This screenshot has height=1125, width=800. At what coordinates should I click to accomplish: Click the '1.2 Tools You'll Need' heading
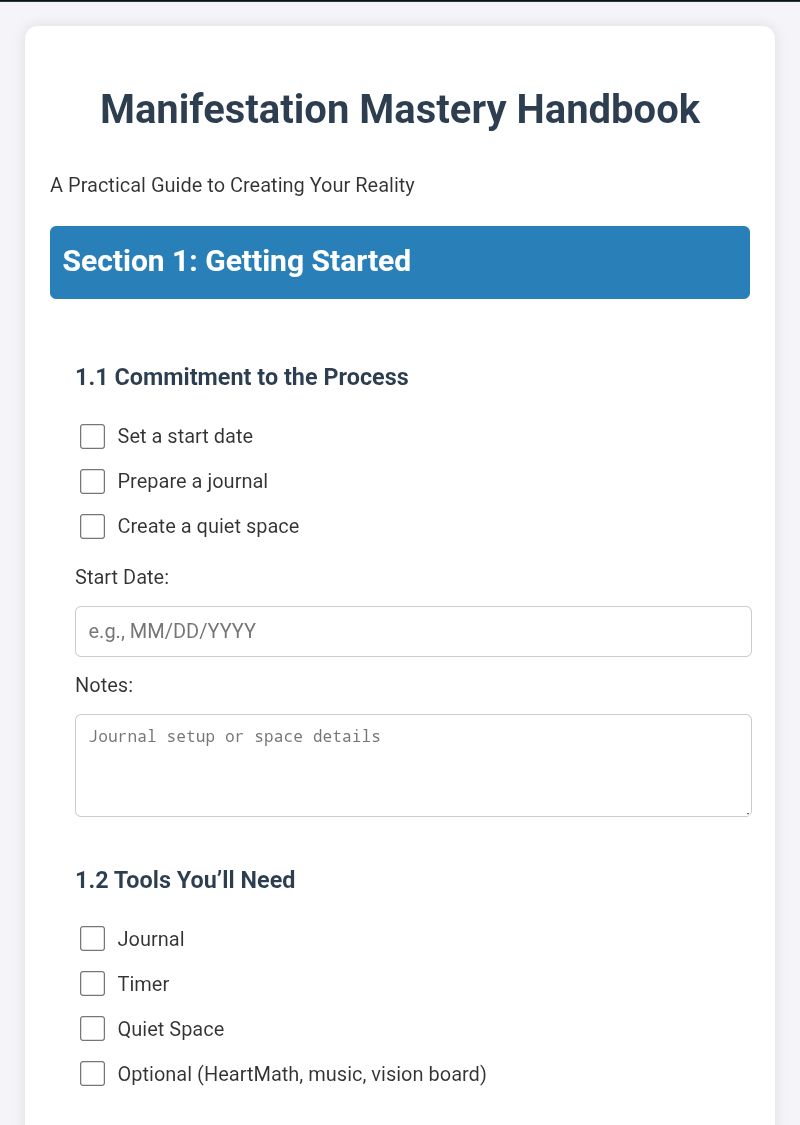pyautogui.click(x=185, y=880)
